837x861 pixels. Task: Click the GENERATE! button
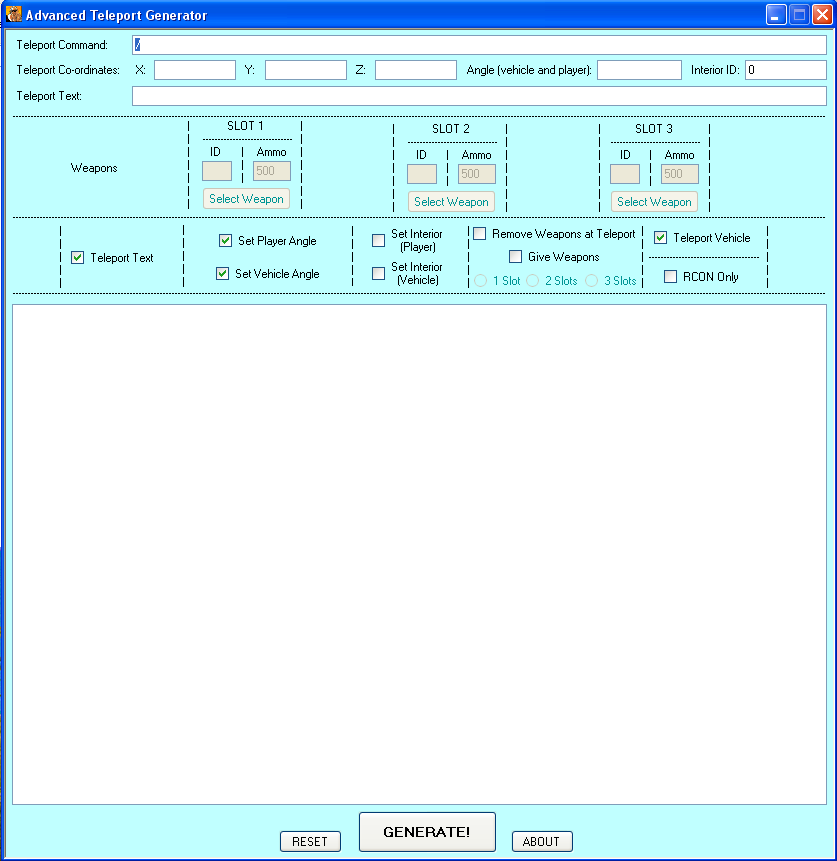(x=427, y=832)
